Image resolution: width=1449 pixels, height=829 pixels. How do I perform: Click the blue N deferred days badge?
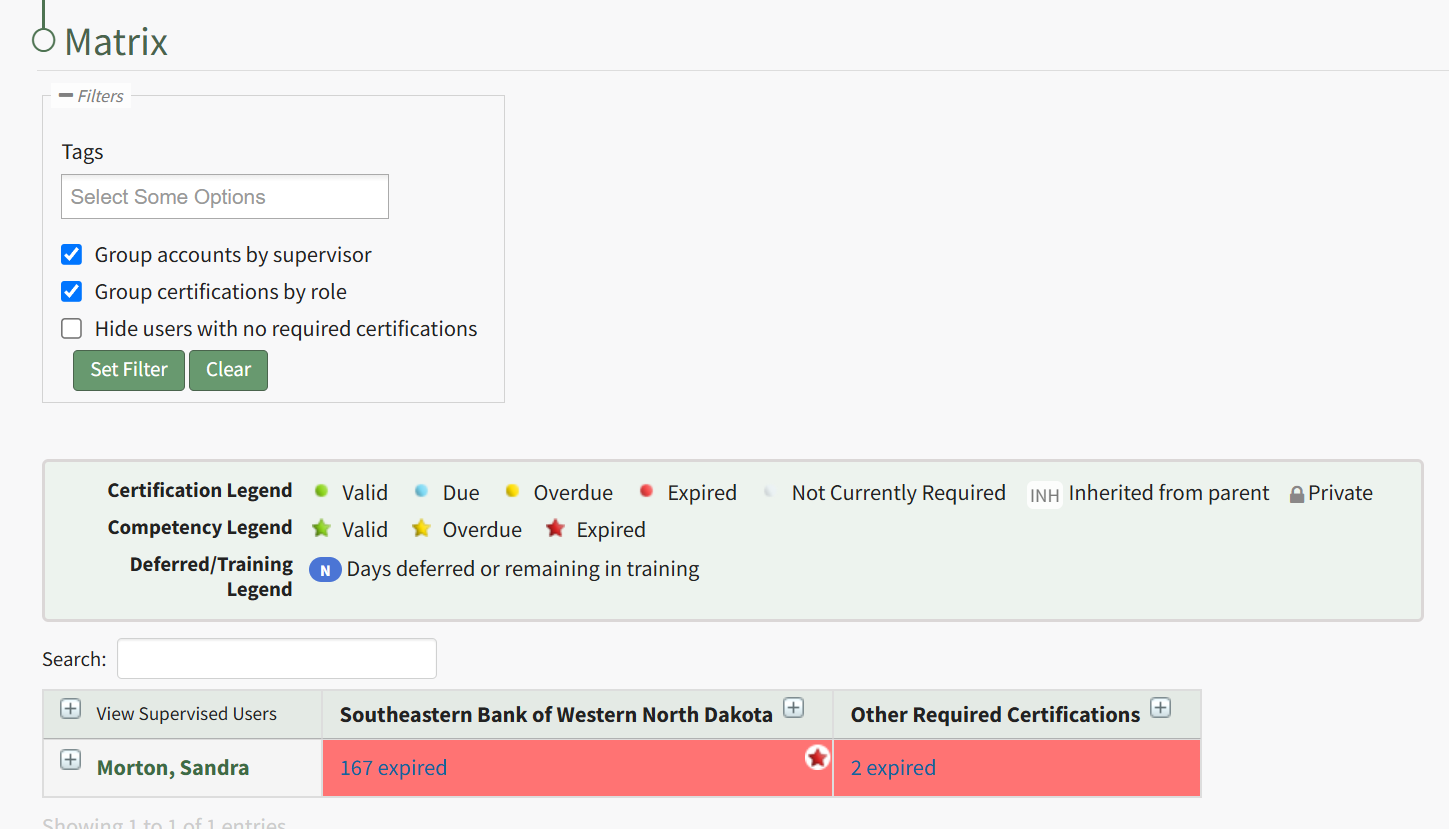[x=325, y=570]
